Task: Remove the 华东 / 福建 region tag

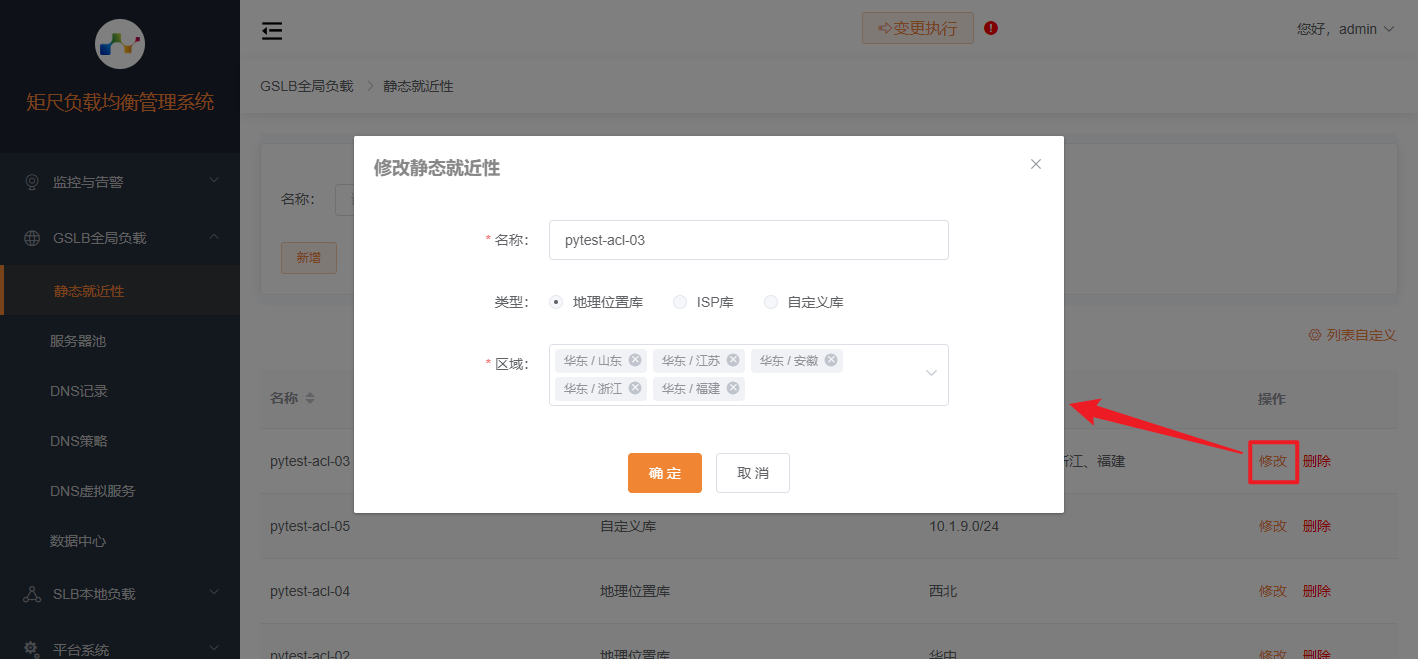Action: 734,388
